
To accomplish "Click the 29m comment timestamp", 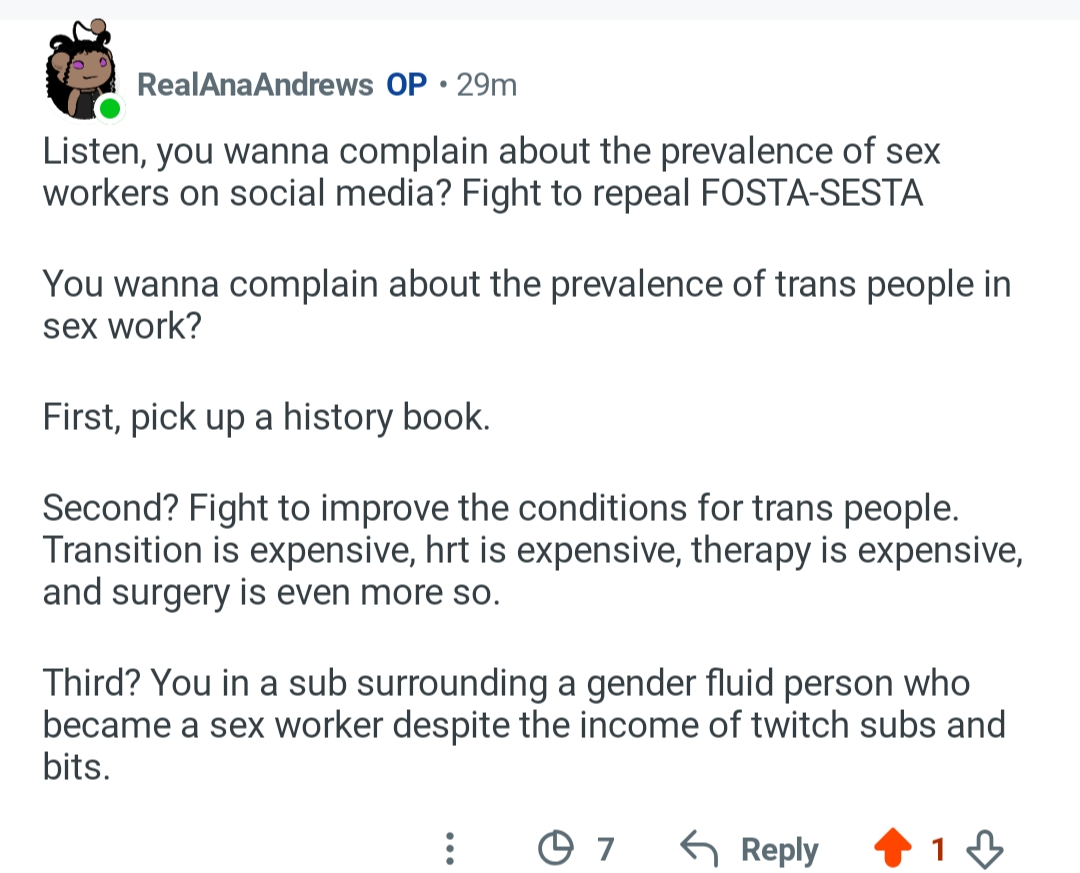I will point(486,85).
